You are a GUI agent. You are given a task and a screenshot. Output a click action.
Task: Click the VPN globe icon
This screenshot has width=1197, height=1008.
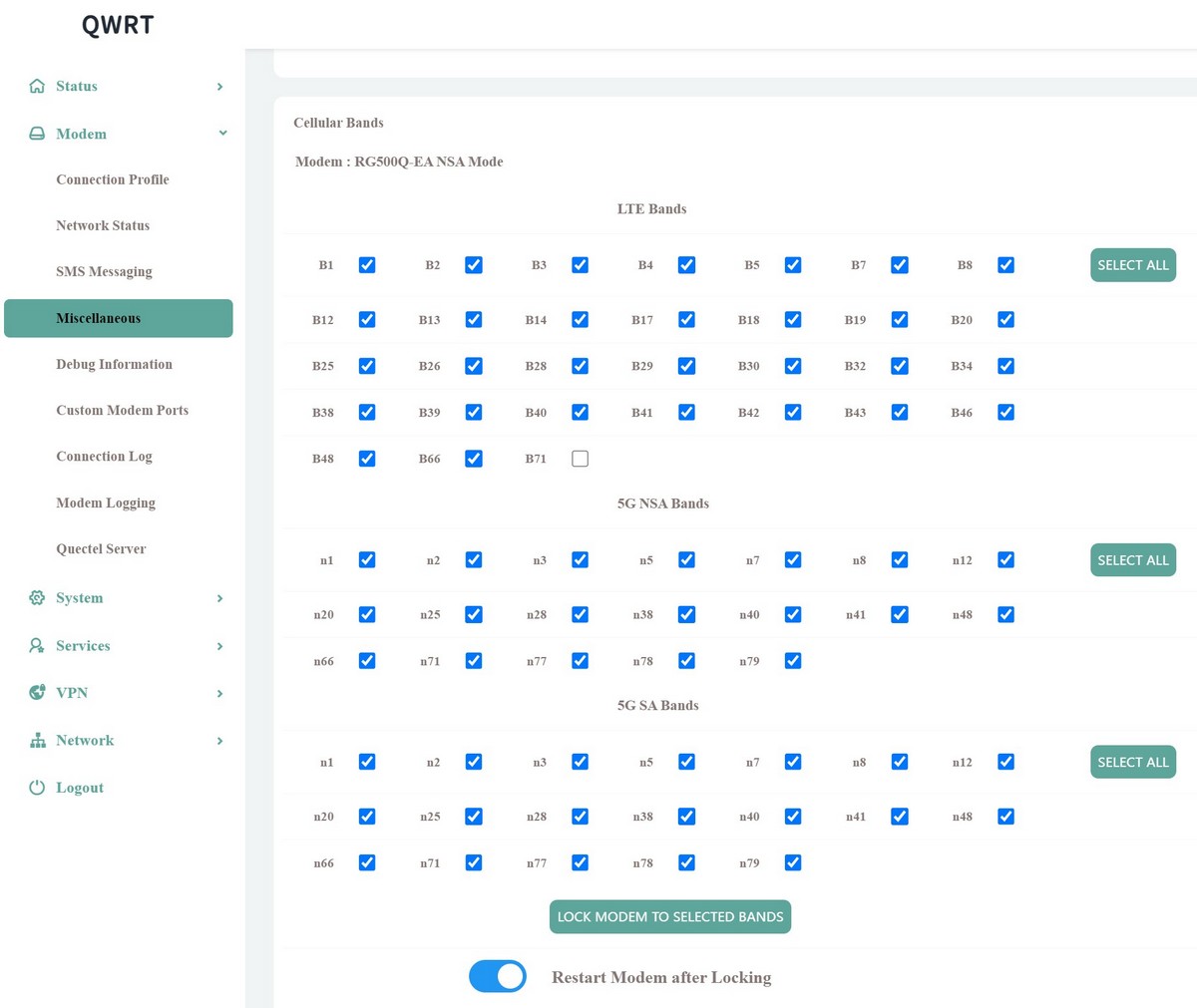point(37,693)
